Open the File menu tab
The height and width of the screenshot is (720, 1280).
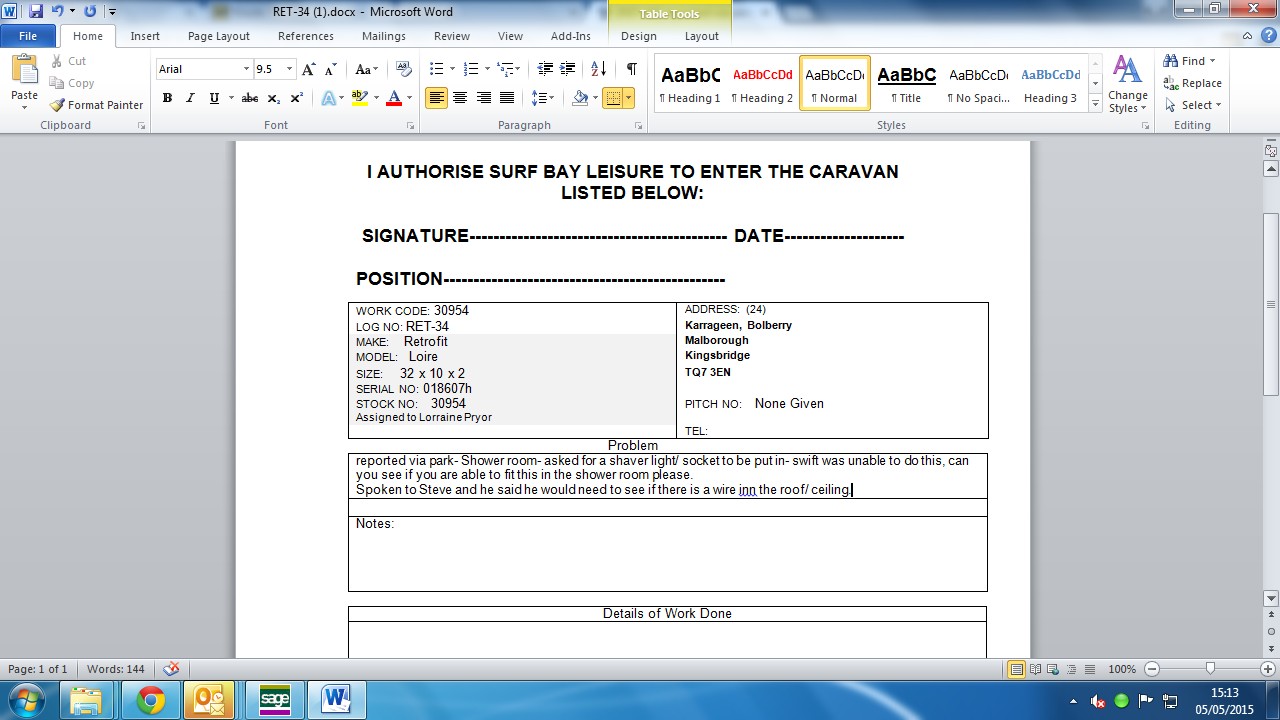[28, 36]
